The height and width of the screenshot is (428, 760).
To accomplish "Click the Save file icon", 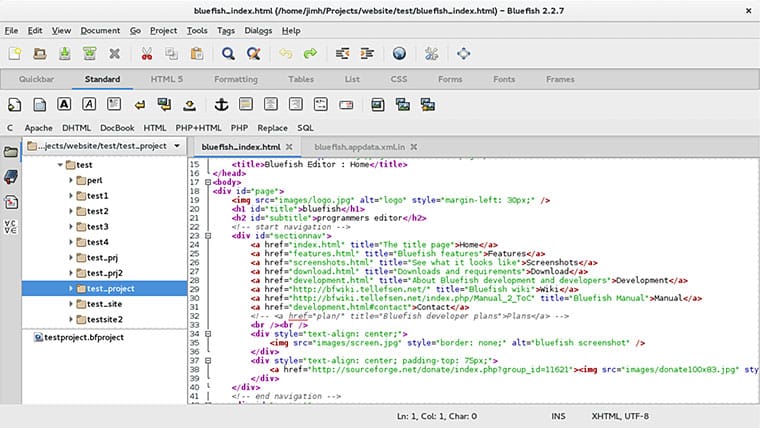I will [x=63, y=54].
